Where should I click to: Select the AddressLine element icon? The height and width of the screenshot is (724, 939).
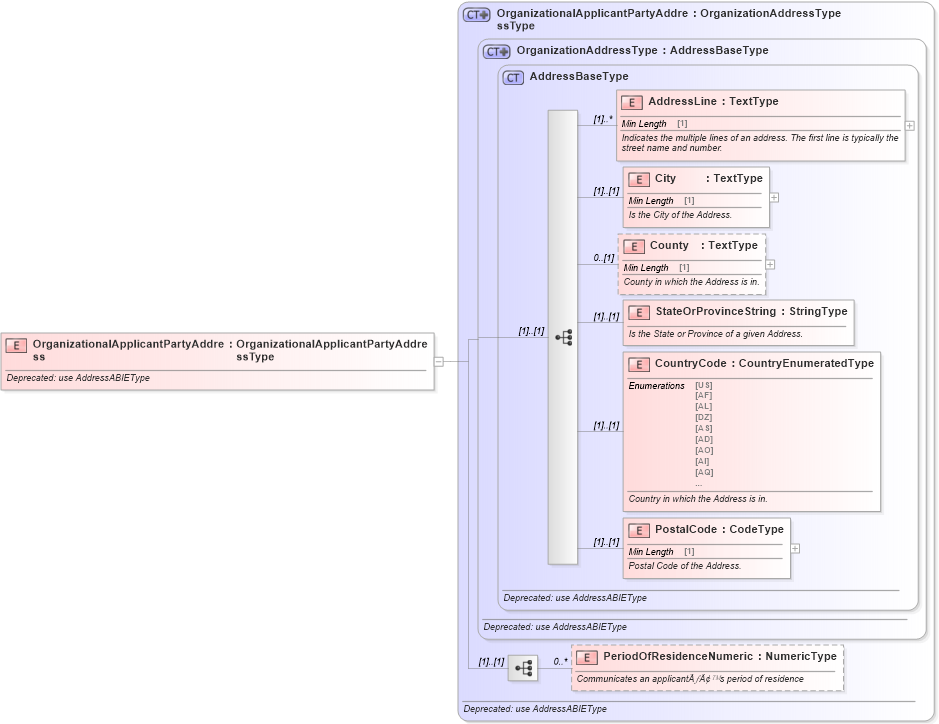click(x=632, y=102)
